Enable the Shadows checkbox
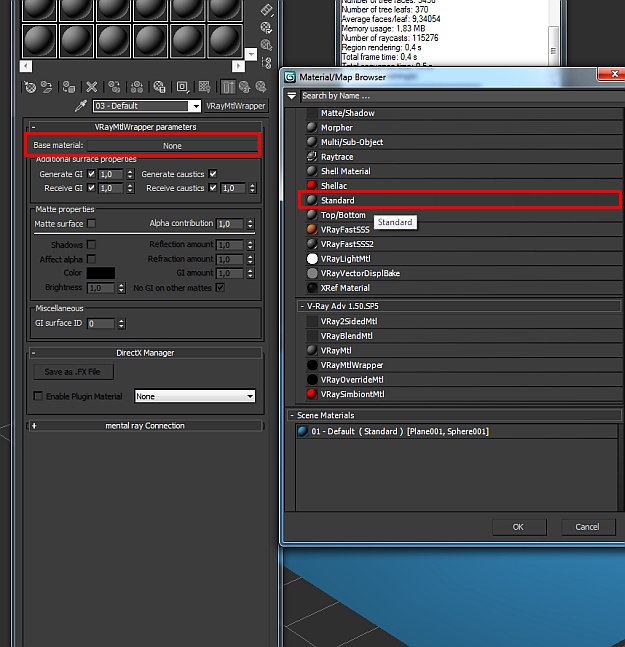Image resolution: width=625 pixels, height=647 pixels. click(92, 245)
